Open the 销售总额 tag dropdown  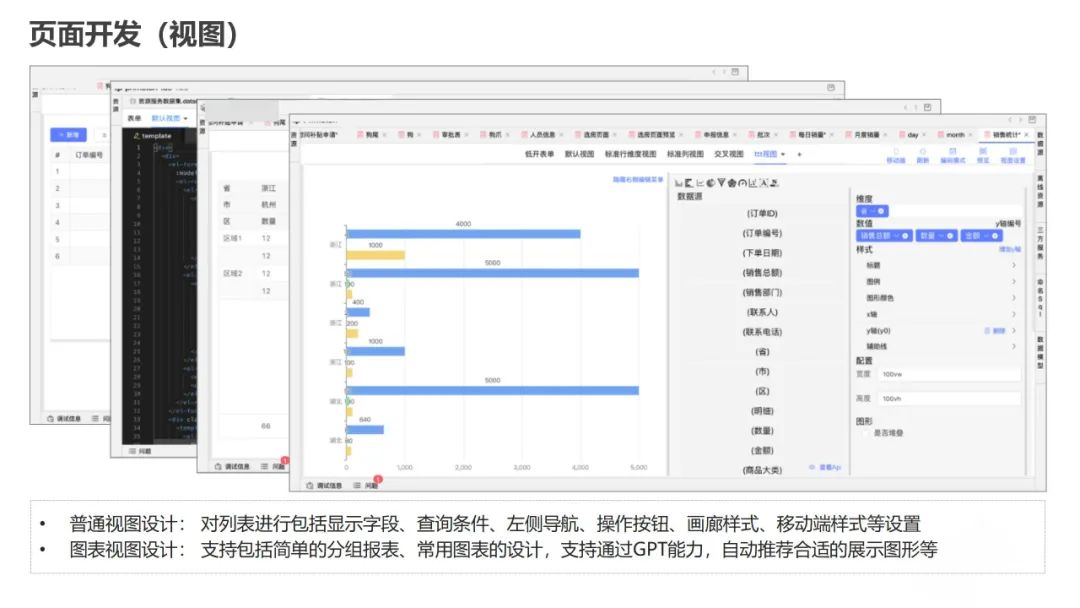pos(896,236)
